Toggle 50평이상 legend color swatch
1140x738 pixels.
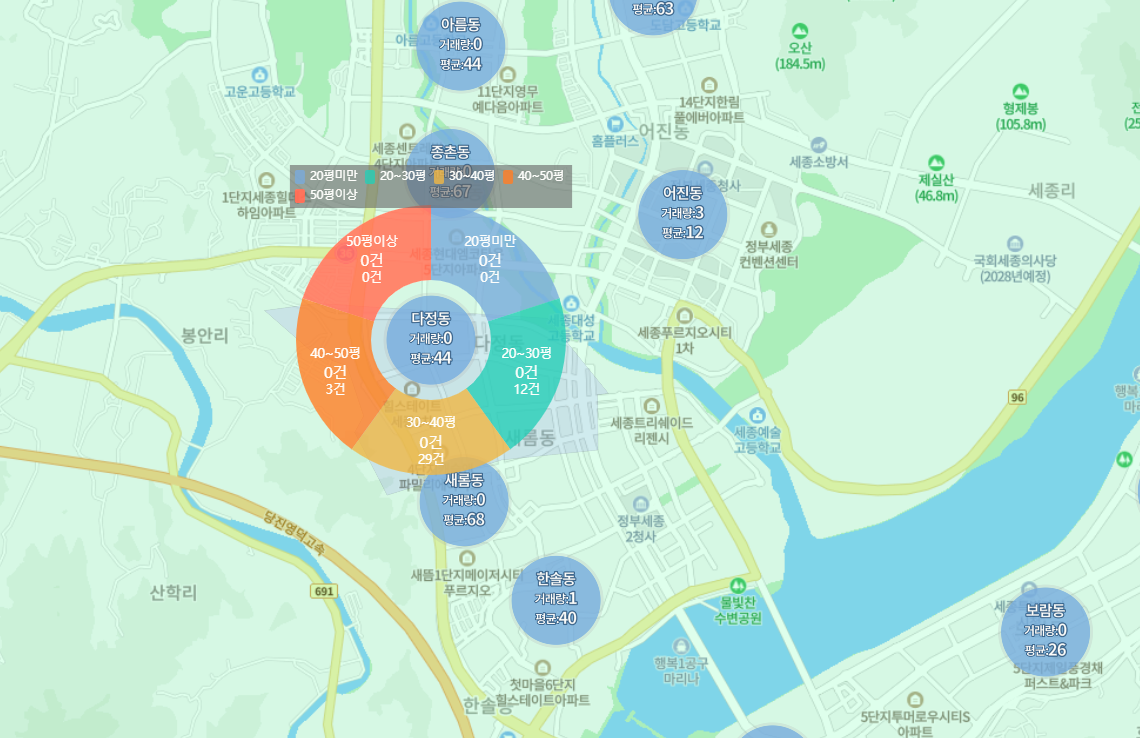coord(300,195)
